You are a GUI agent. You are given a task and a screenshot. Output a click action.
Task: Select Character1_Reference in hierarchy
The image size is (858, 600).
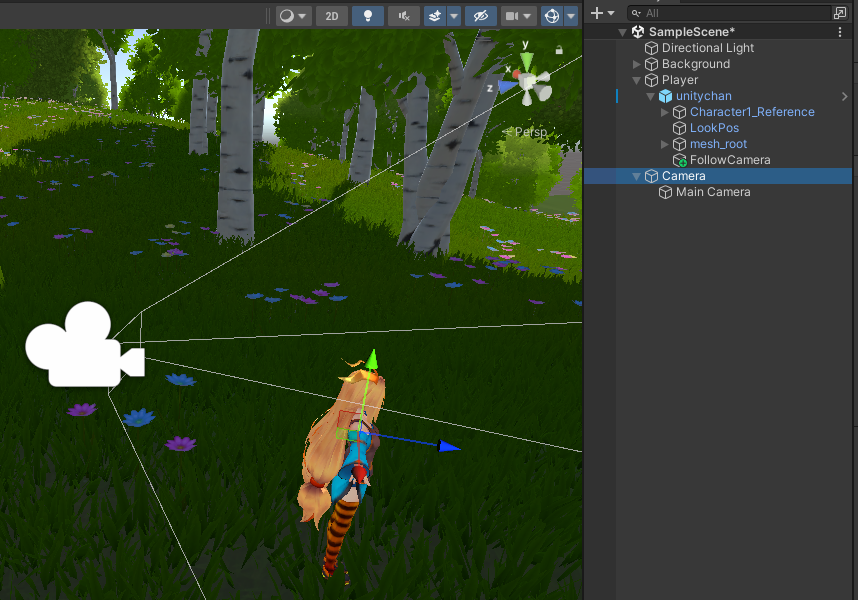pos(752,112)
